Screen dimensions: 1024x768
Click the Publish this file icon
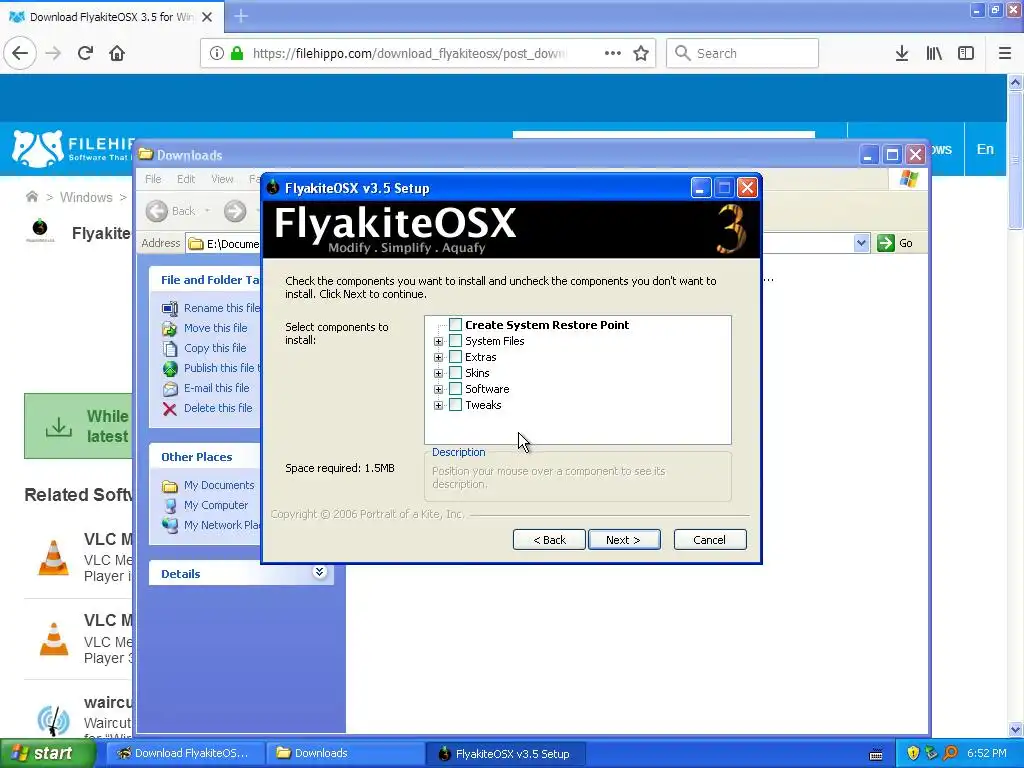click(170, 368)
